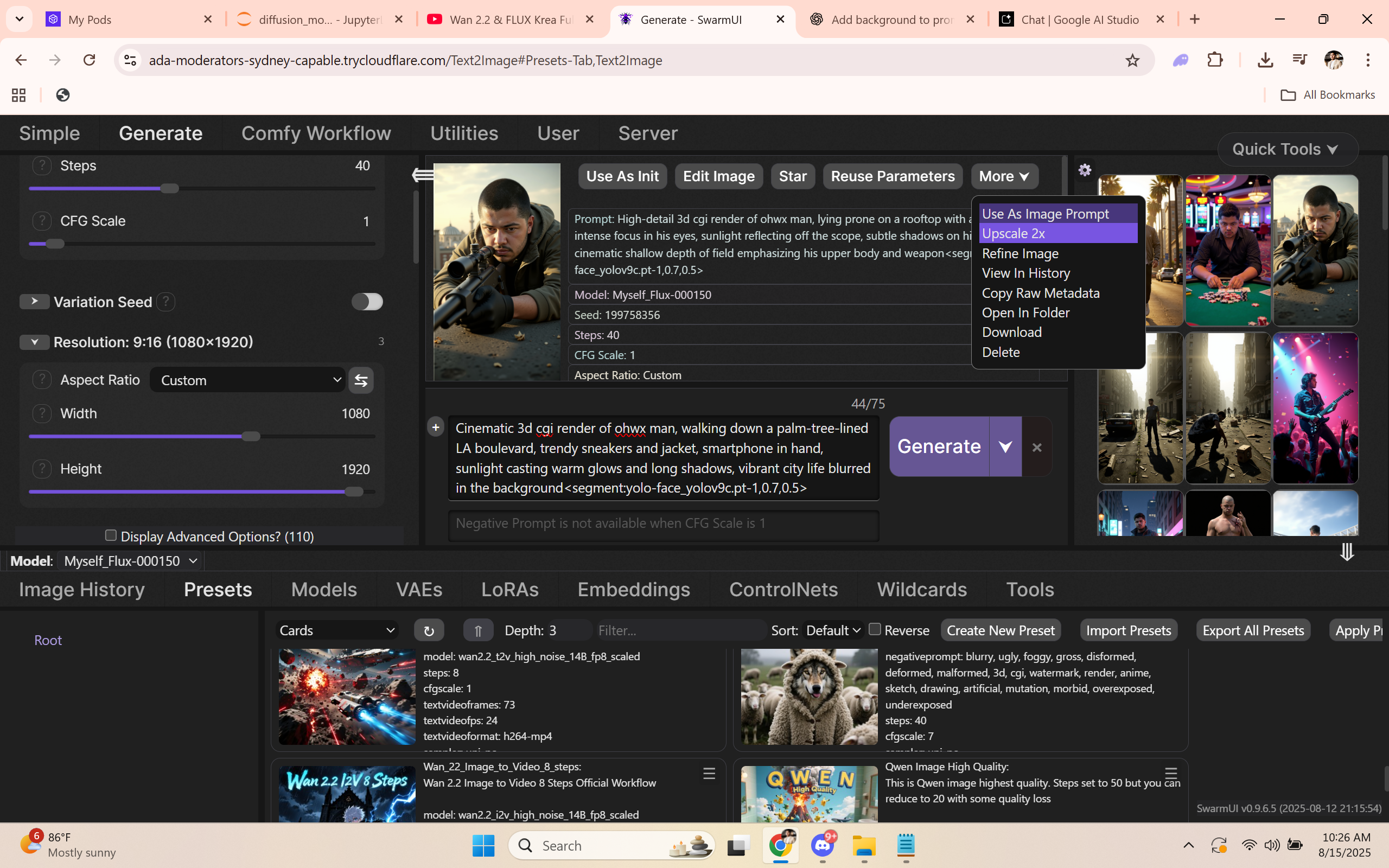1389x868 pixels.
Task: Enable Display Advanced Options checkbox
Action: 111,535
